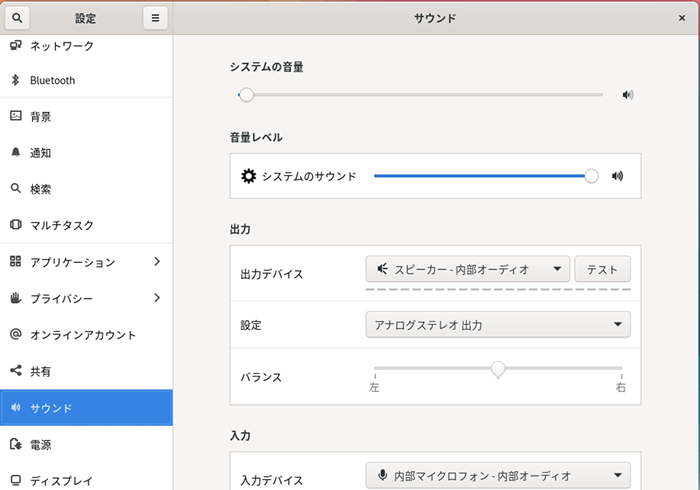Open the アナログステレオ出力 settings dropdown
Viewport: 700px width, 490px height.
click(x=497, y=325)
